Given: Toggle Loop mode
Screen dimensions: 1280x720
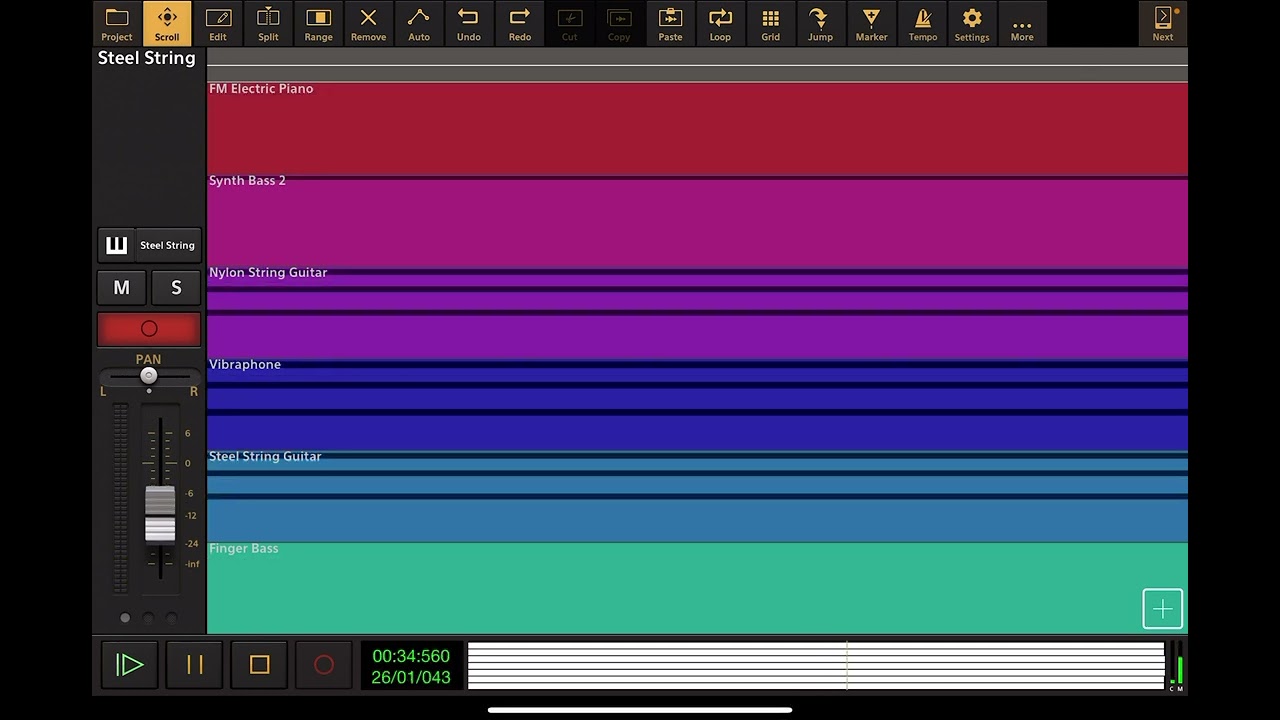Looking at the screenshot, I should point(720,24).
